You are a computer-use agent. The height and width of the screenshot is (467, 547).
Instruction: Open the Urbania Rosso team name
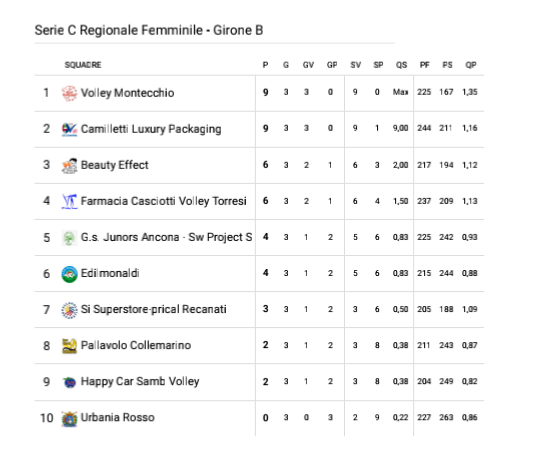tap(118, 417)
